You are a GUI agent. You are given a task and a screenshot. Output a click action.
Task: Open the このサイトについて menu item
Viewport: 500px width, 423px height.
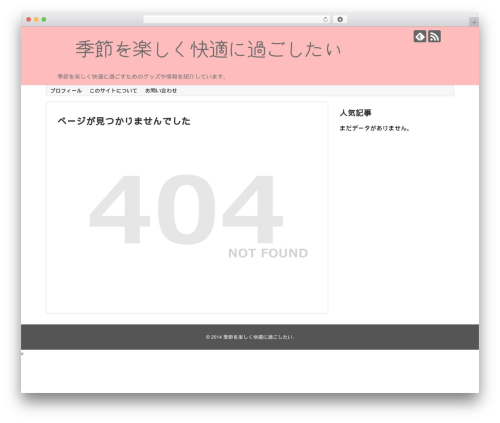point(113,91)
